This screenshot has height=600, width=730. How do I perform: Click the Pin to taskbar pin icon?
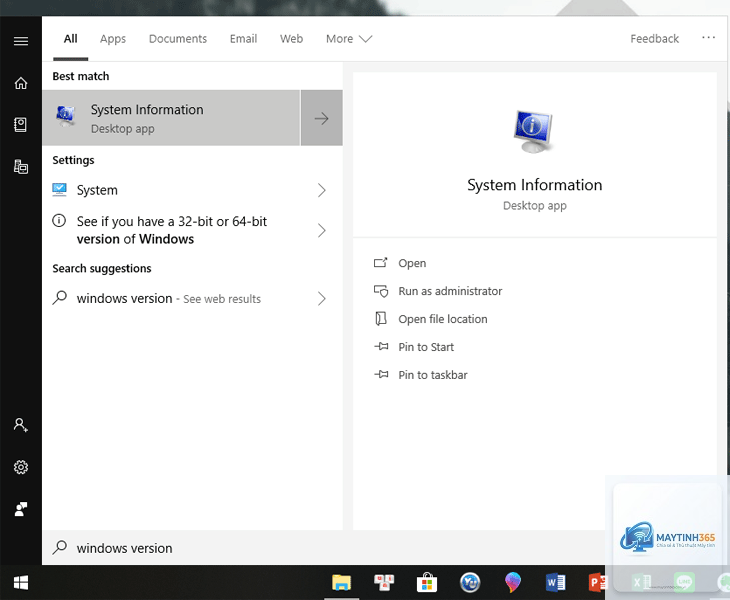pyautogui.click(x=381, y=374)
